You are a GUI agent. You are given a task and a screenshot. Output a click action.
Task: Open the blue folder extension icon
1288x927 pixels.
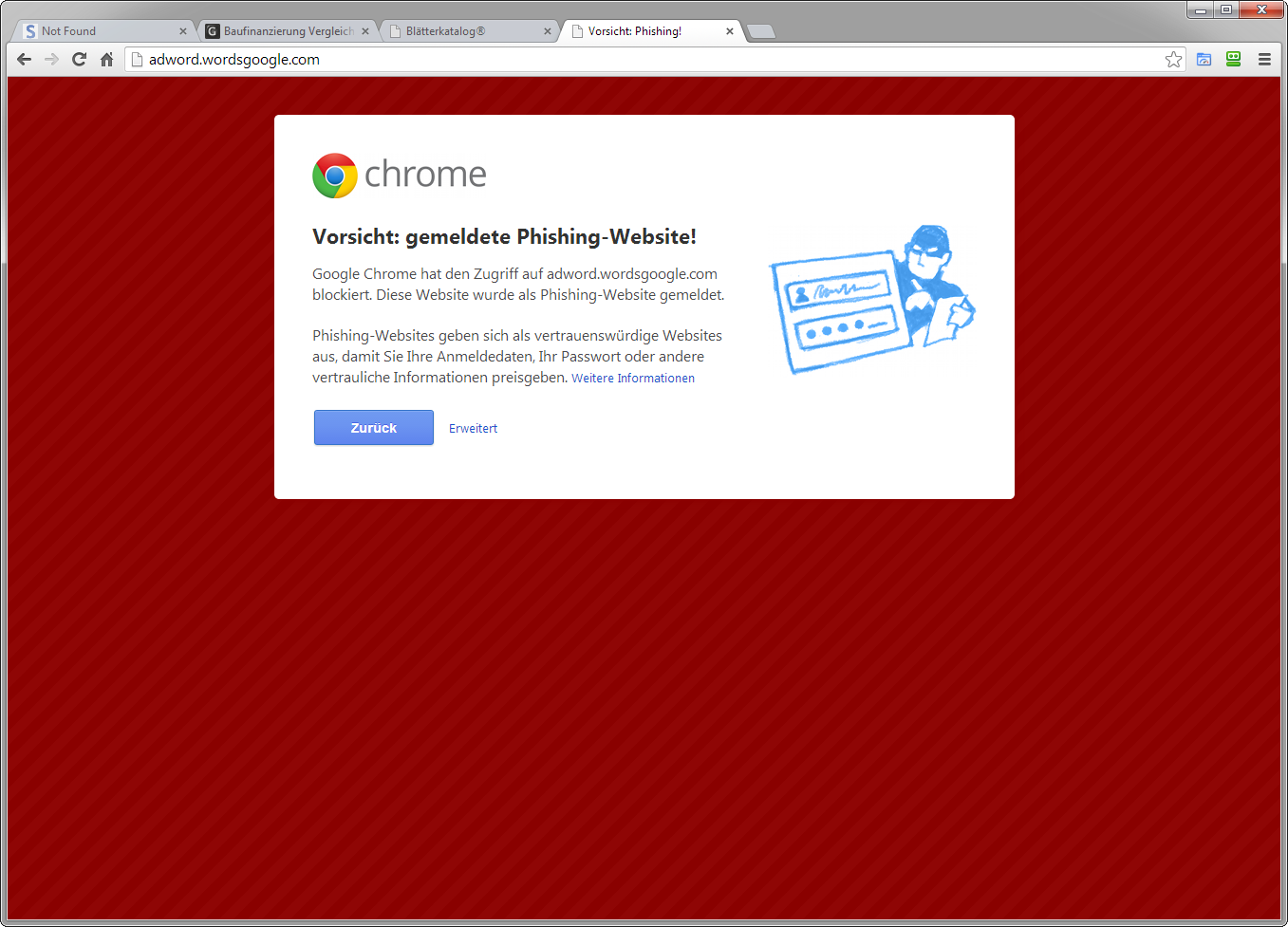[x=1204, y=59]
